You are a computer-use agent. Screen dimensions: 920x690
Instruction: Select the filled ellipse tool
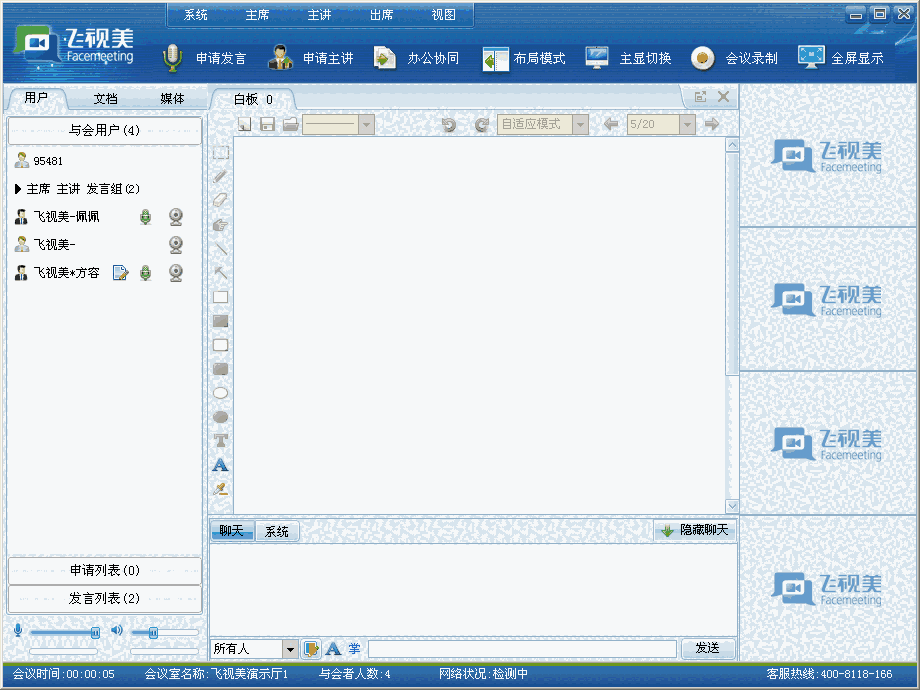coord(221,417)
